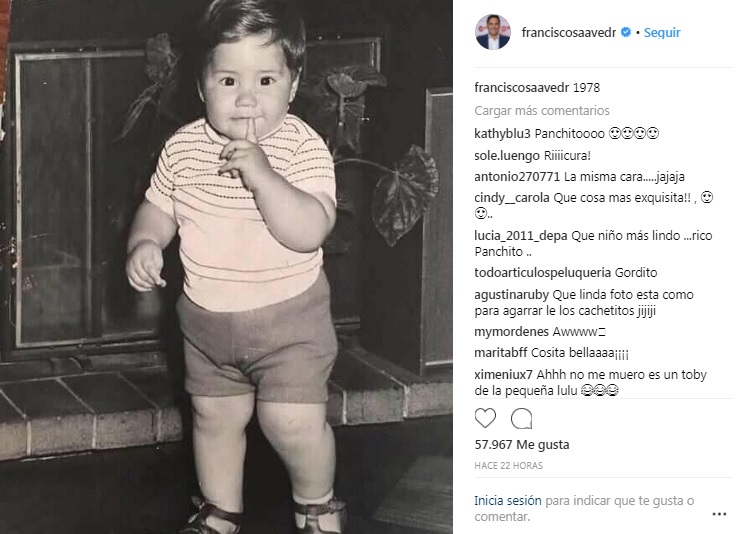Screen dimensions: 737x534
Task: Click the blue verified badge icon
Action: tap(626, 32)
